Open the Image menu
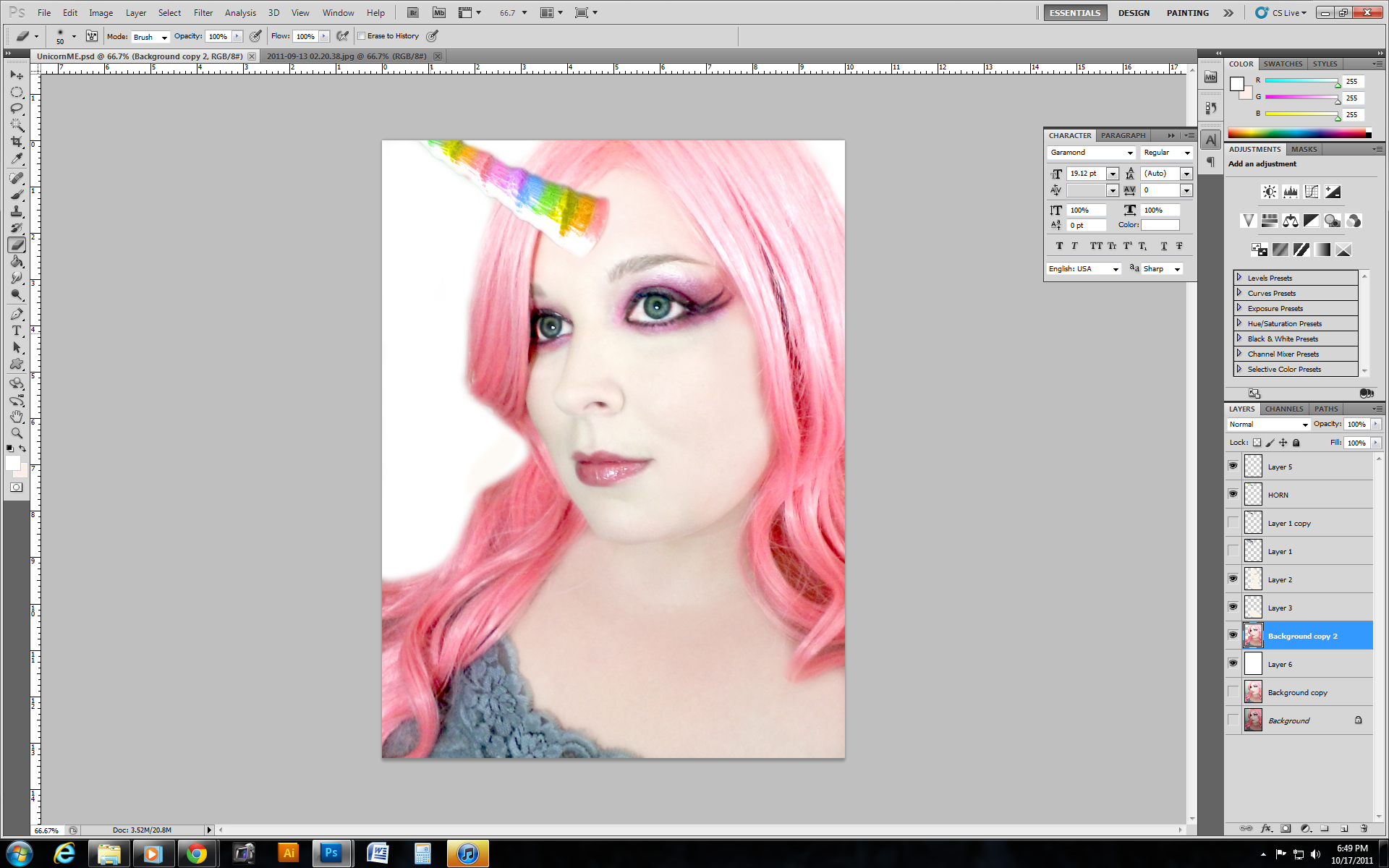This screenshot has height=868, width=1389. (x=101, y=13)
